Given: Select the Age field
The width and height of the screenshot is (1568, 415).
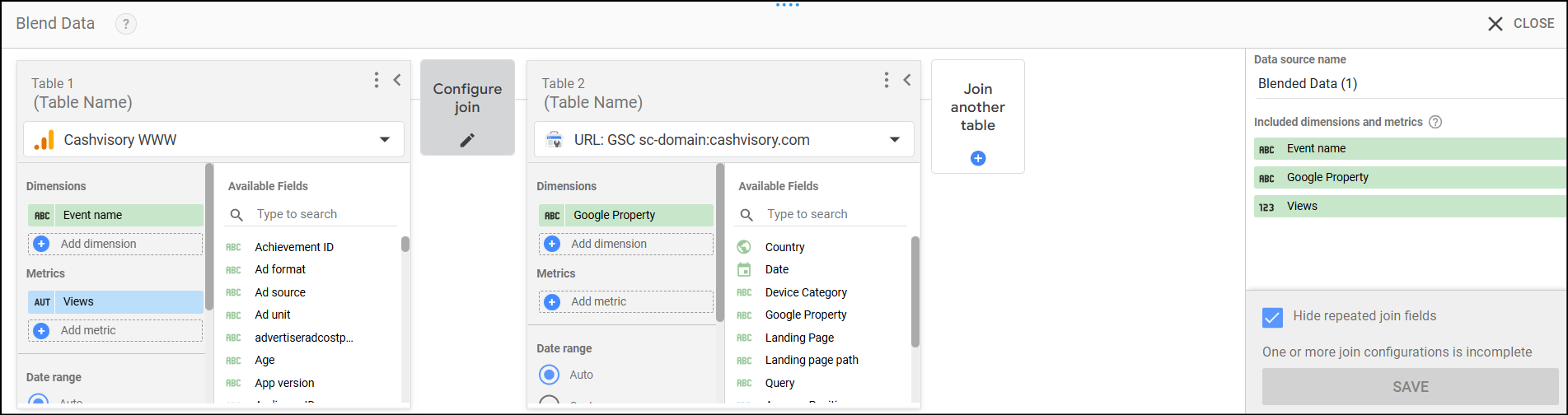Looking at the screenshot, I should click(x=264, y=360).
